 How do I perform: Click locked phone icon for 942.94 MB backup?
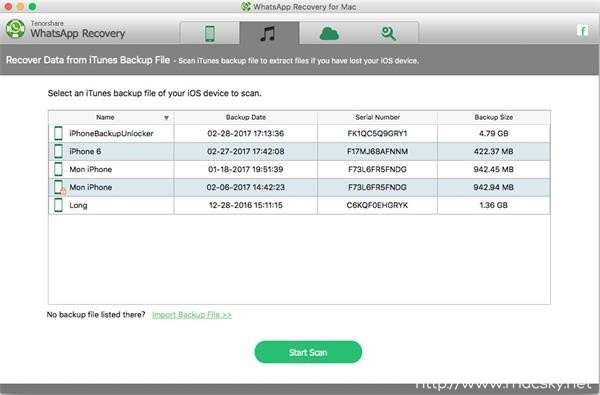click(59, 188)
